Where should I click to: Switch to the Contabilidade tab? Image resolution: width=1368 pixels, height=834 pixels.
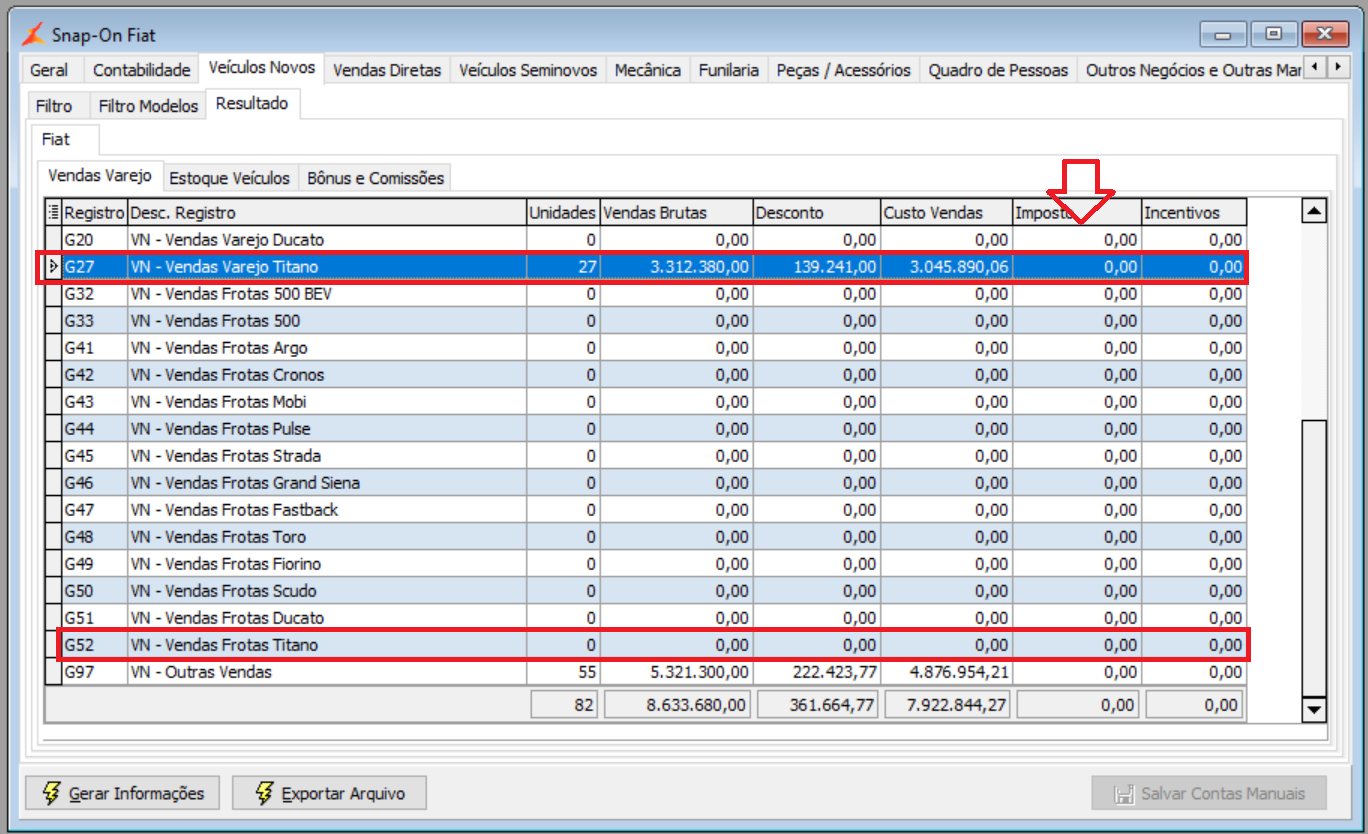tap(141, 70)
